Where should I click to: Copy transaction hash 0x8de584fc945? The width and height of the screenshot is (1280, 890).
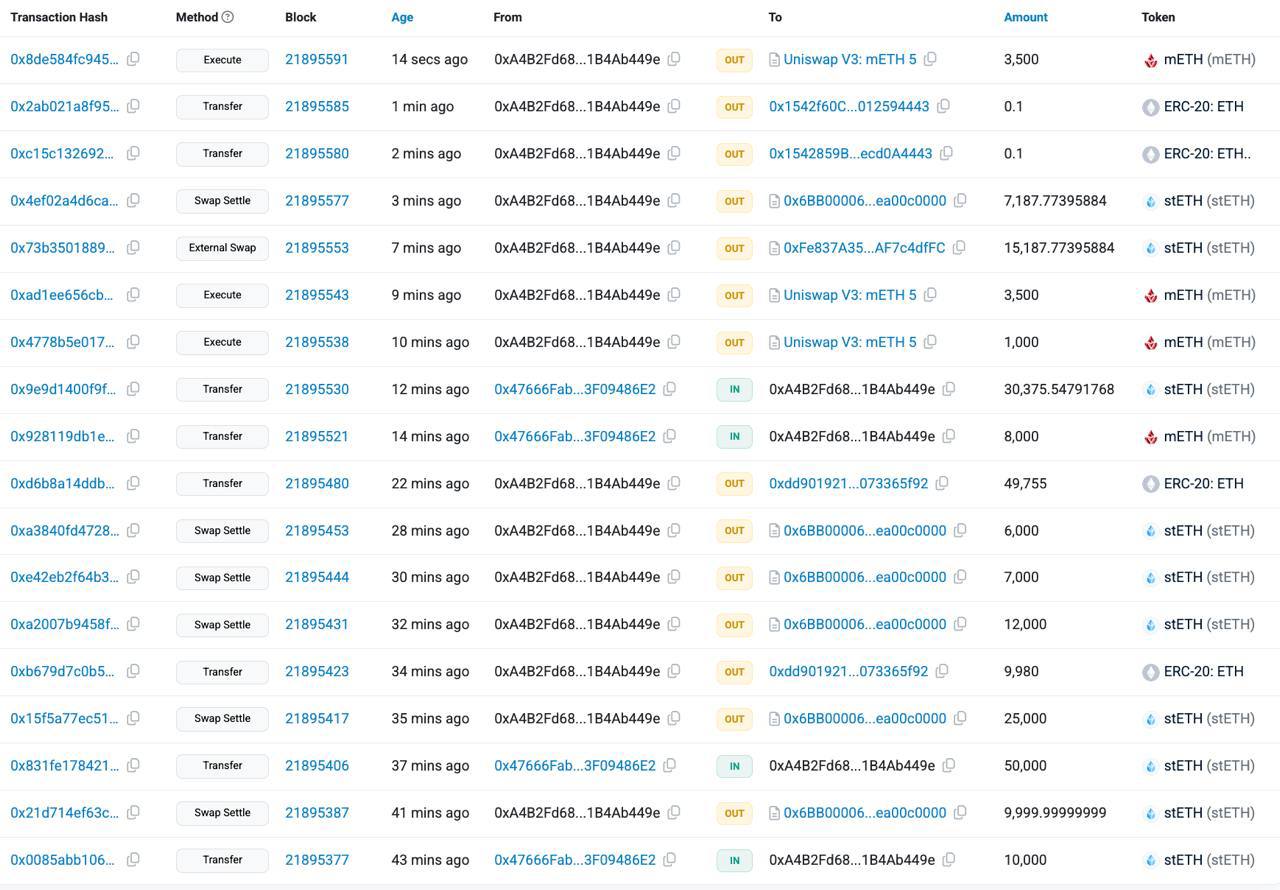click(134, 59)
